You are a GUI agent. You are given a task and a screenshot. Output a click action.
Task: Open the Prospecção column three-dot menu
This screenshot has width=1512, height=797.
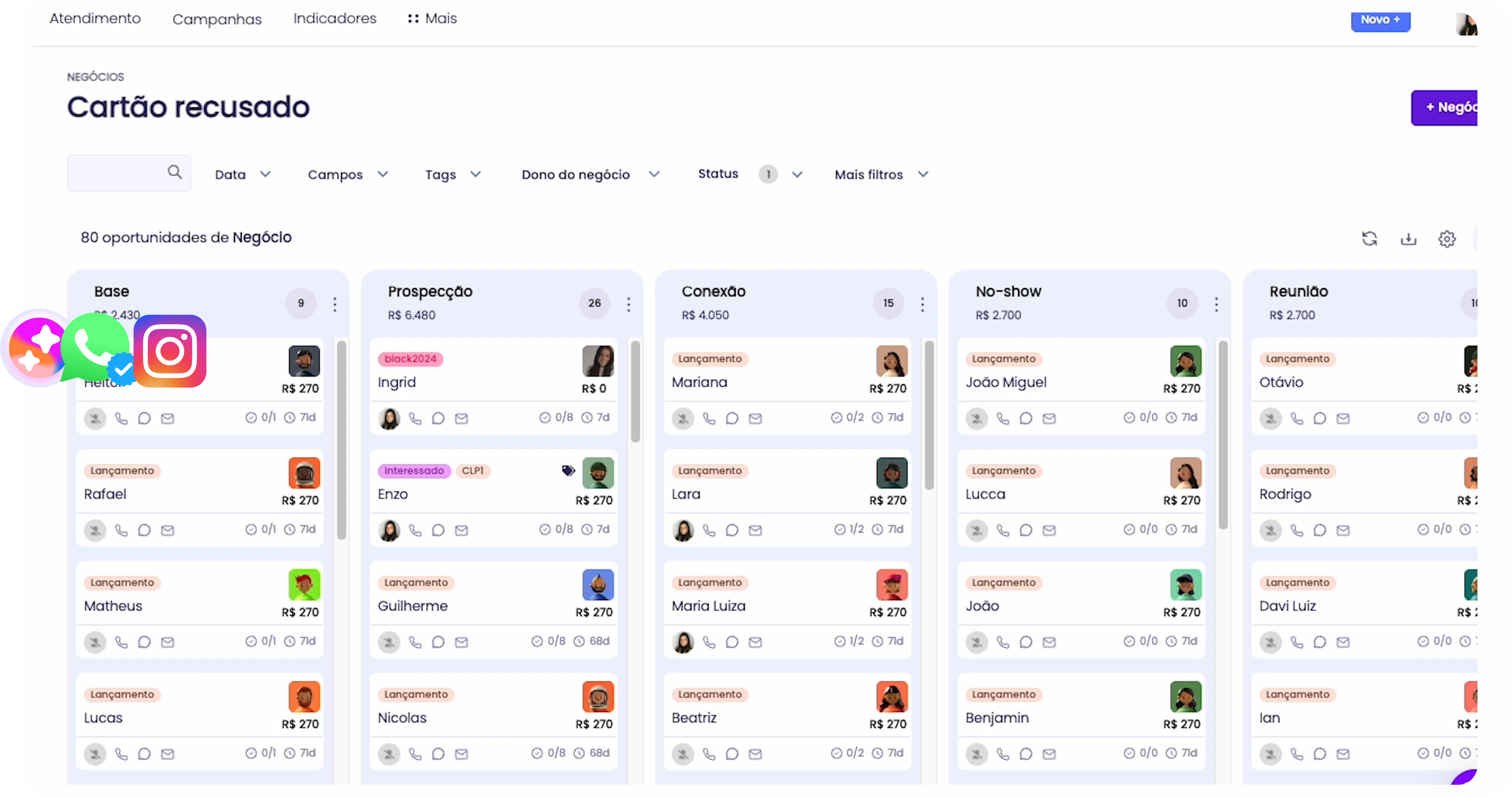pyautogui.click(x=629, y=304)
